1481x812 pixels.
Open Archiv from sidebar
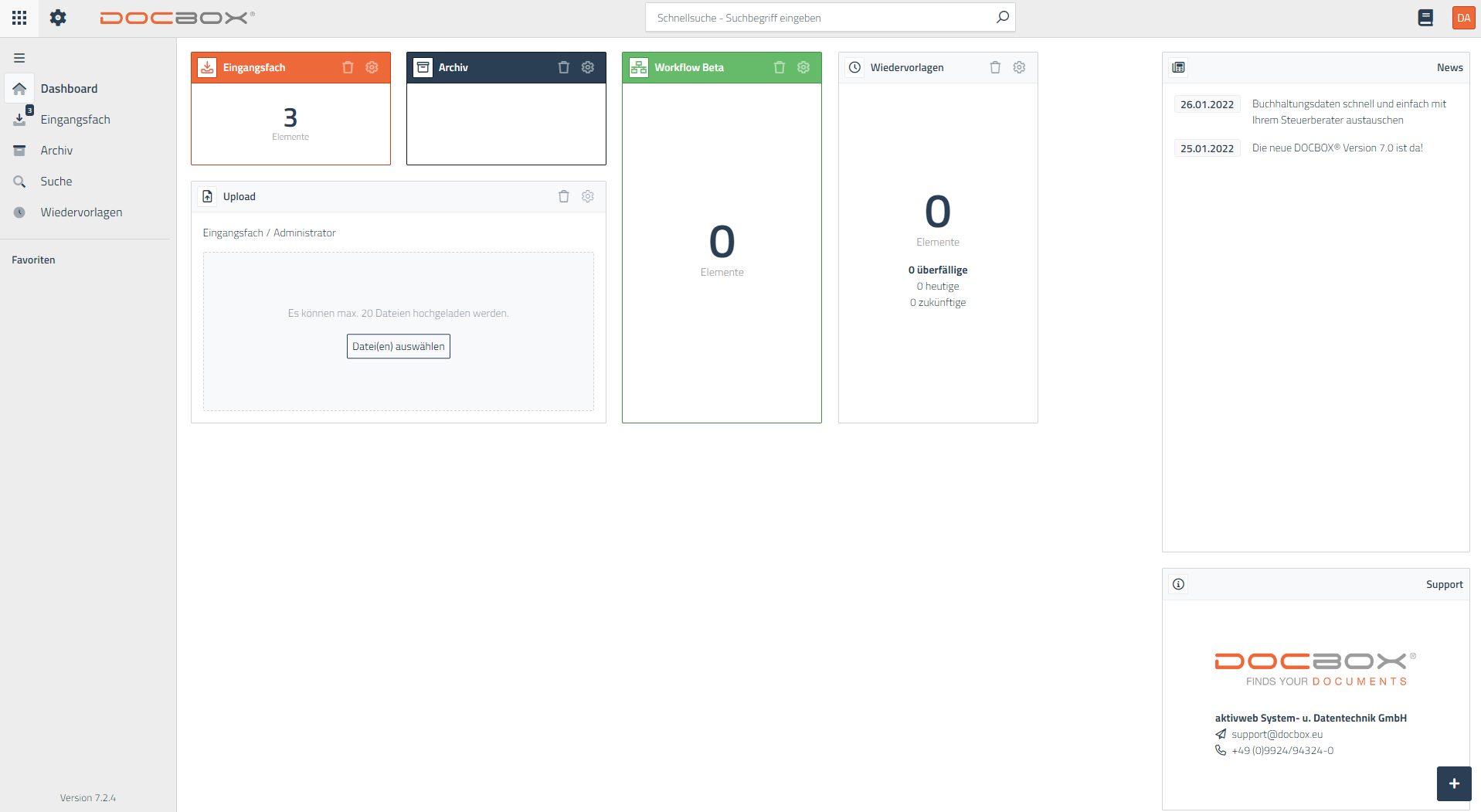pos(56,151)
